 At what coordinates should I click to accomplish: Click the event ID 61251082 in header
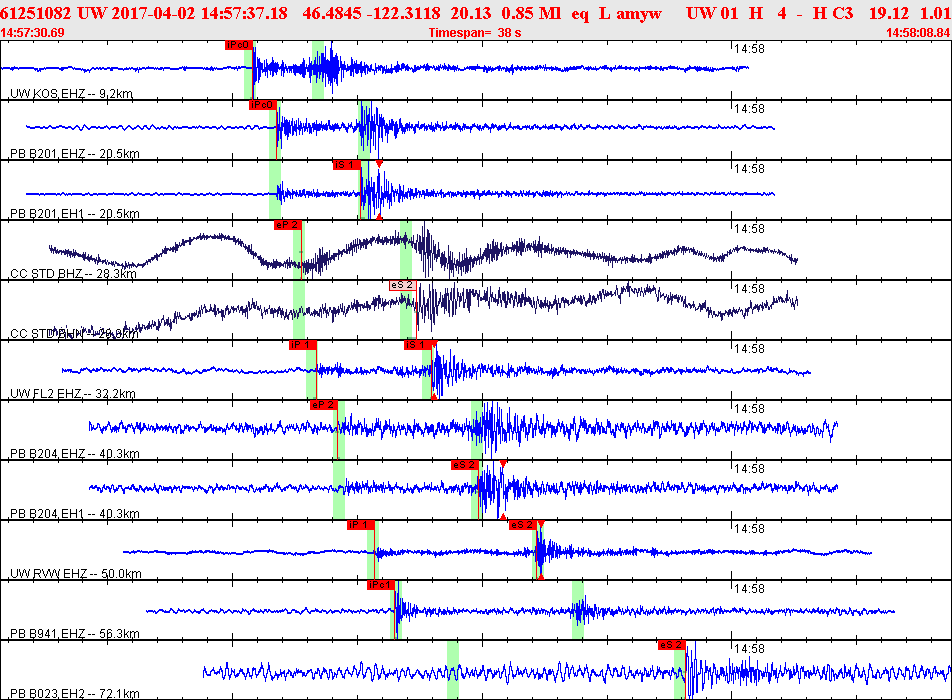click(x=36, y=13)
